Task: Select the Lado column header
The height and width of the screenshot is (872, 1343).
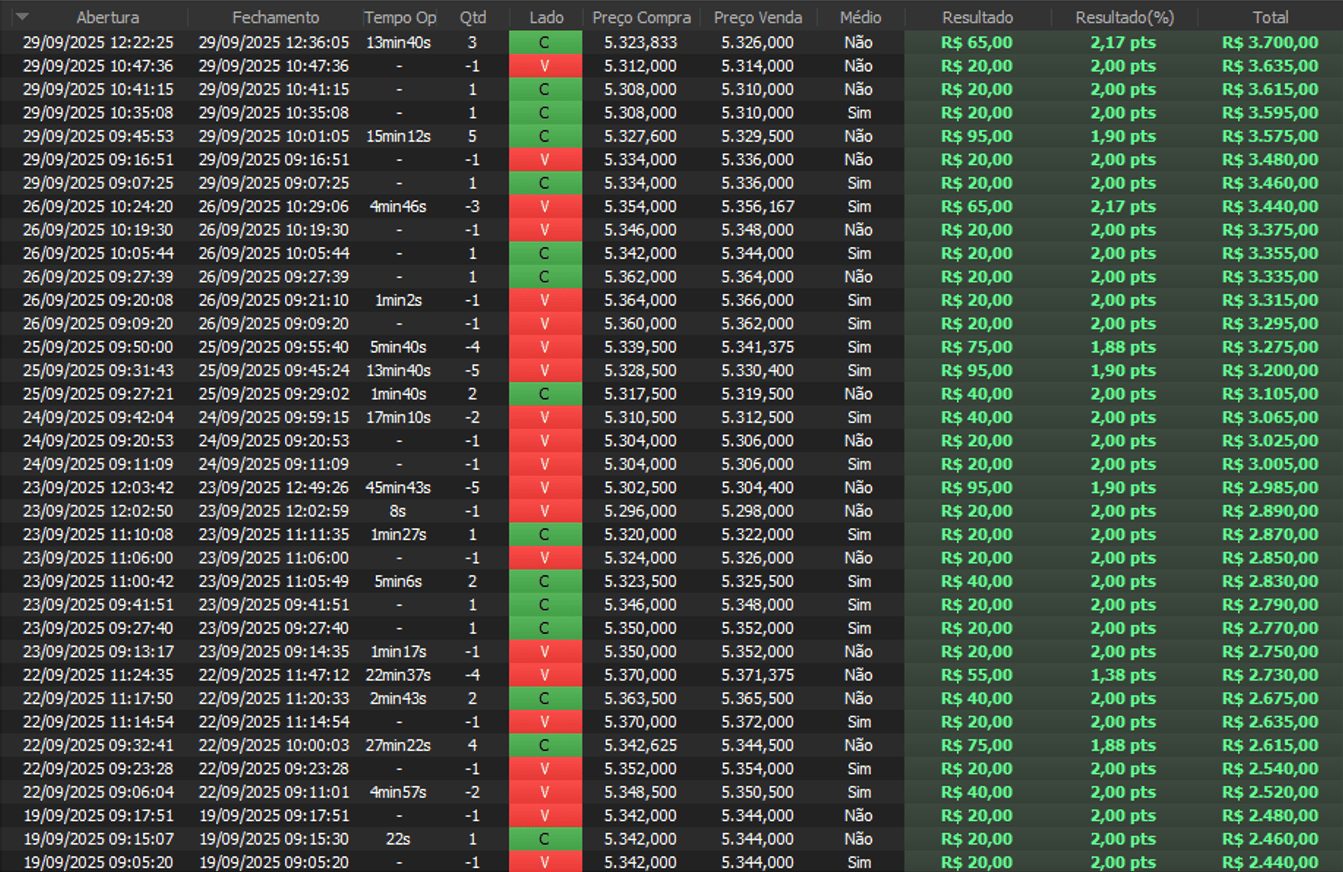Action: pyautogui.click(x=545, y=18)
